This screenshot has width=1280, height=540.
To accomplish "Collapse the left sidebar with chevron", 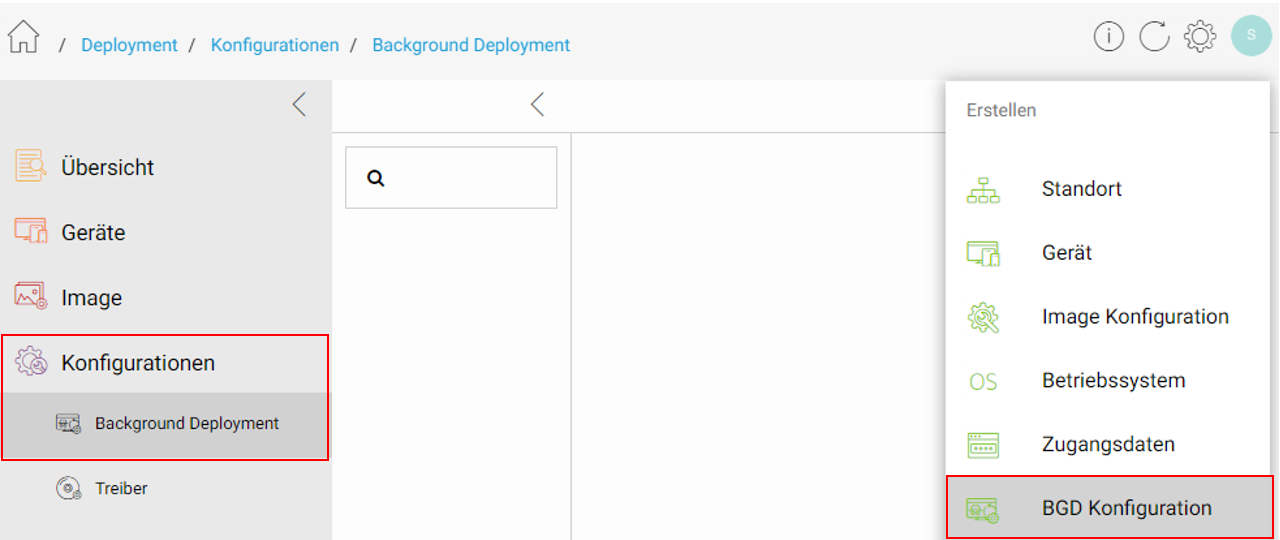I will point(299,104).
